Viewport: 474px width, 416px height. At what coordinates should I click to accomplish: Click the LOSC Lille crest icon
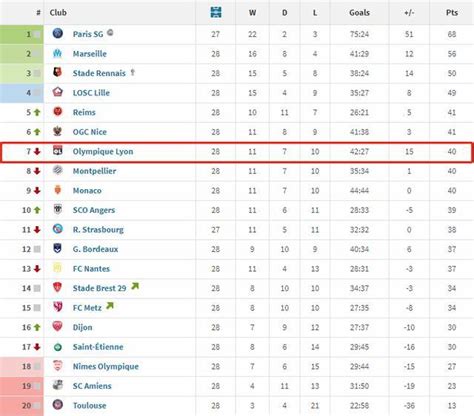pos(58,92)
